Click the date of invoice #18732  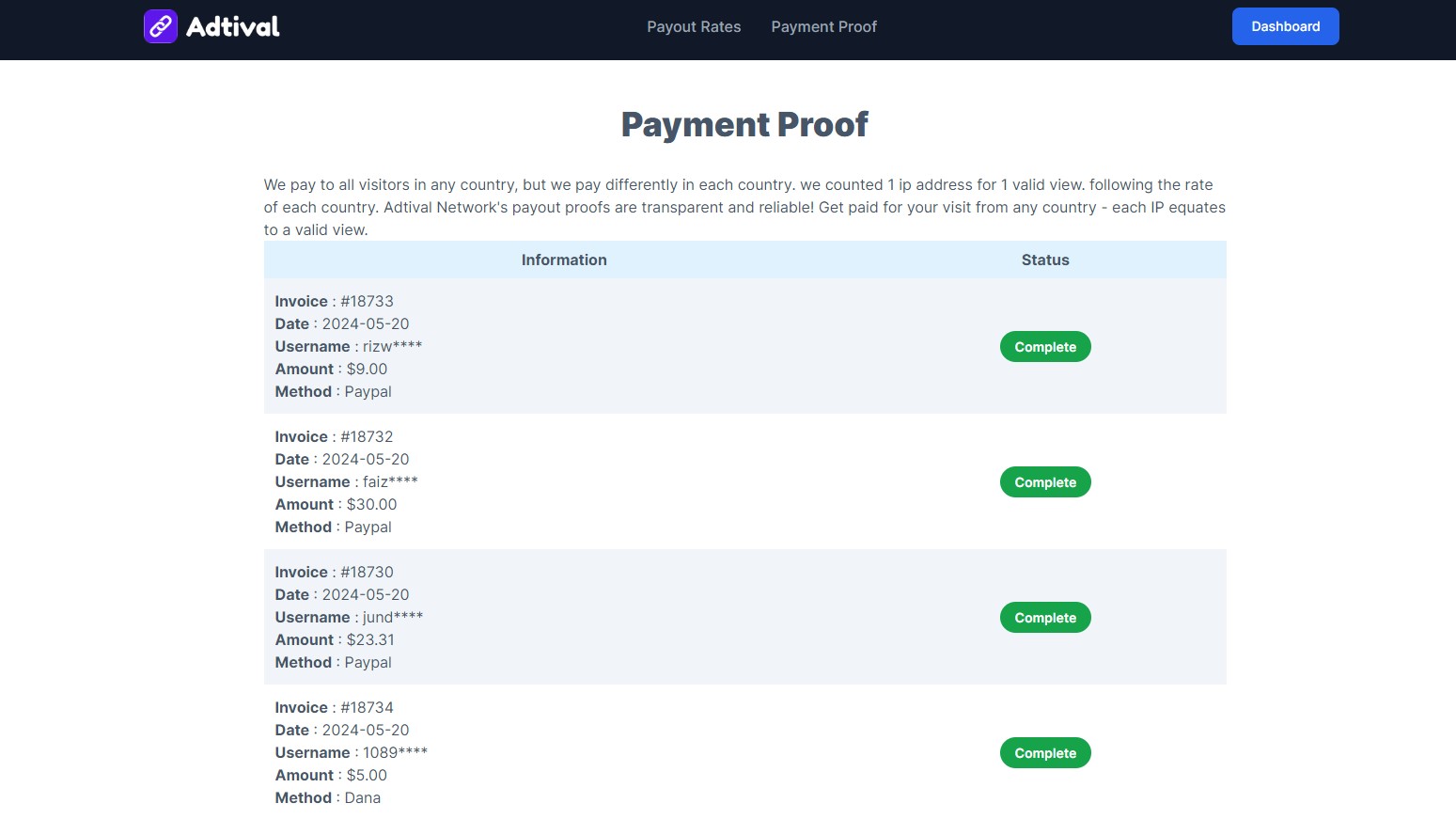(366, 459)
